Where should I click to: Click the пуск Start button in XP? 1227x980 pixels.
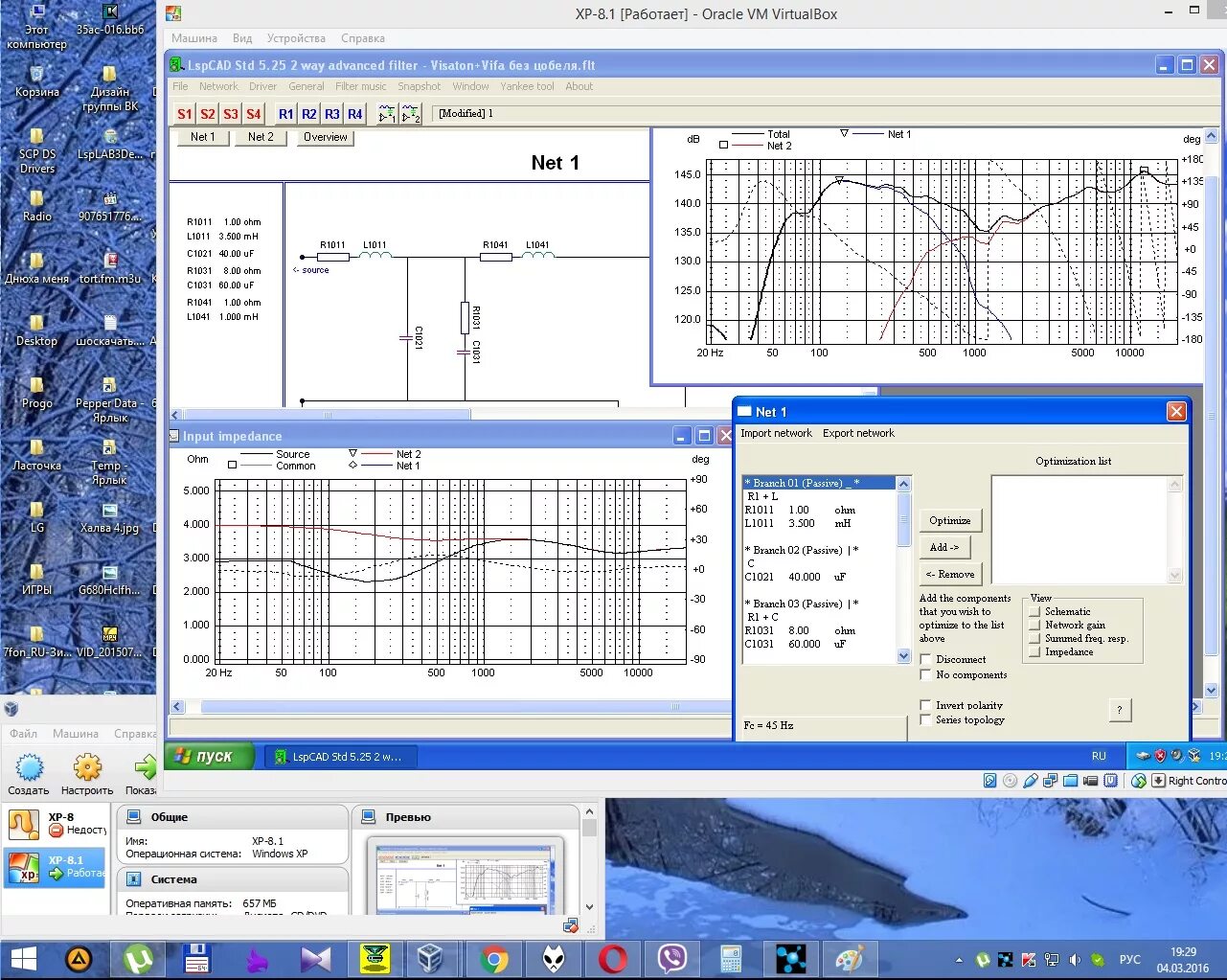coord(210,756)
